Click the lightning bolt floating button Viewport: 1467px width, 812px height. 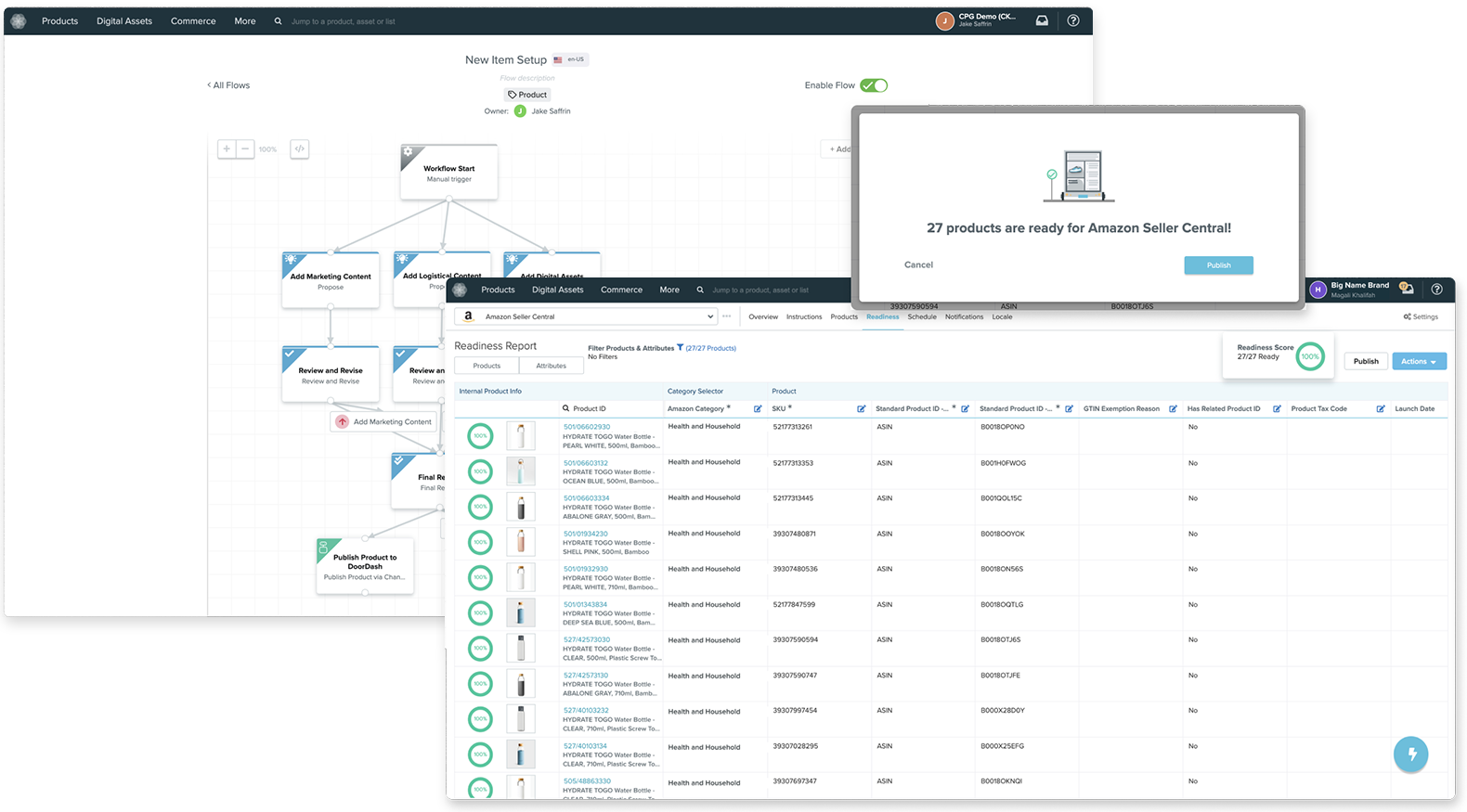tap(1411, 754)
